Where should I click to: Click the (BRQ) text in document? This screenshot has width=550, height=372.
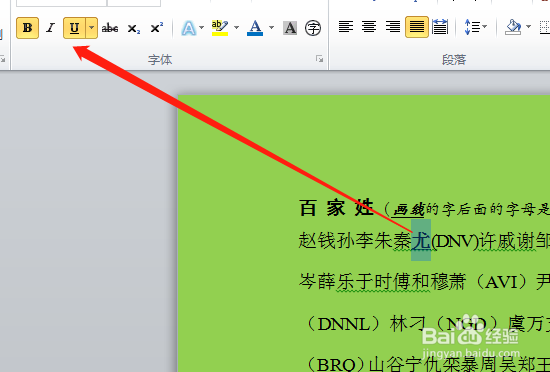pos(337,365)
